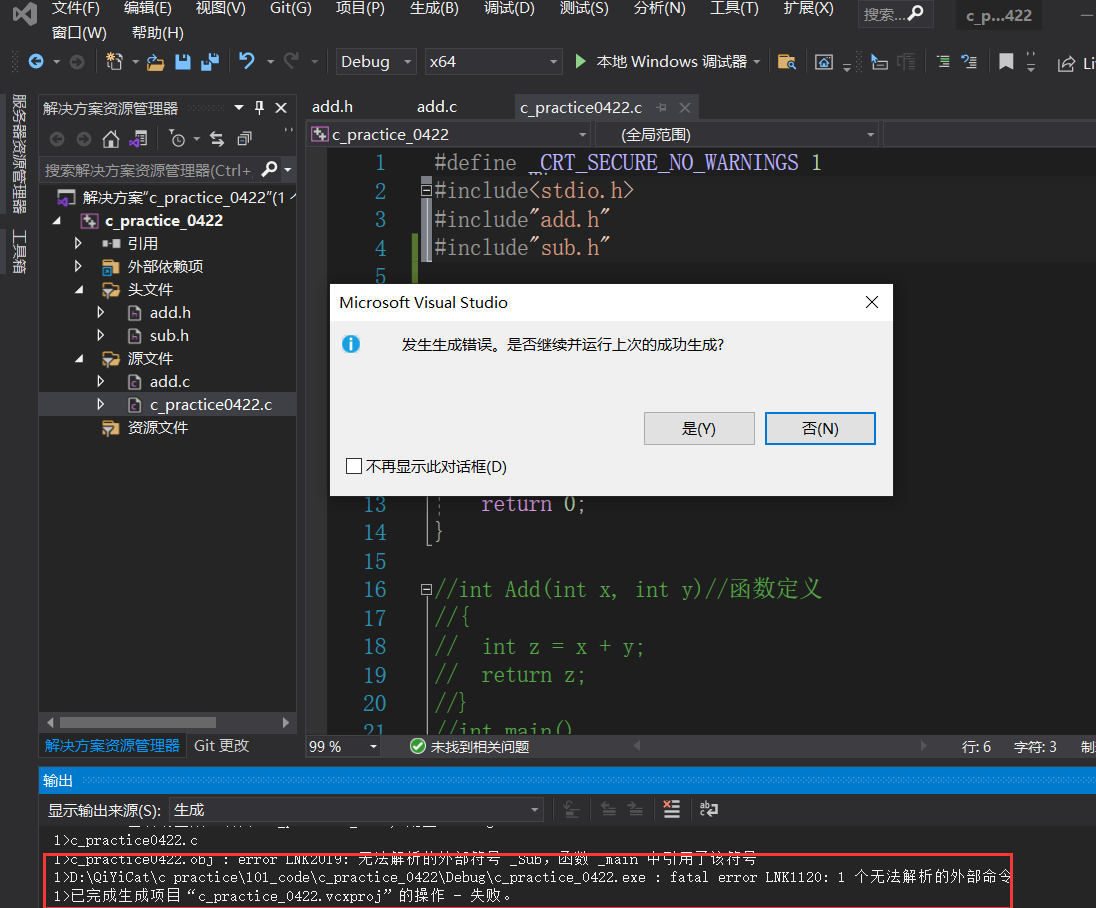
Task: Check the don't show this dialog again box
Action: tap(354, 466)
